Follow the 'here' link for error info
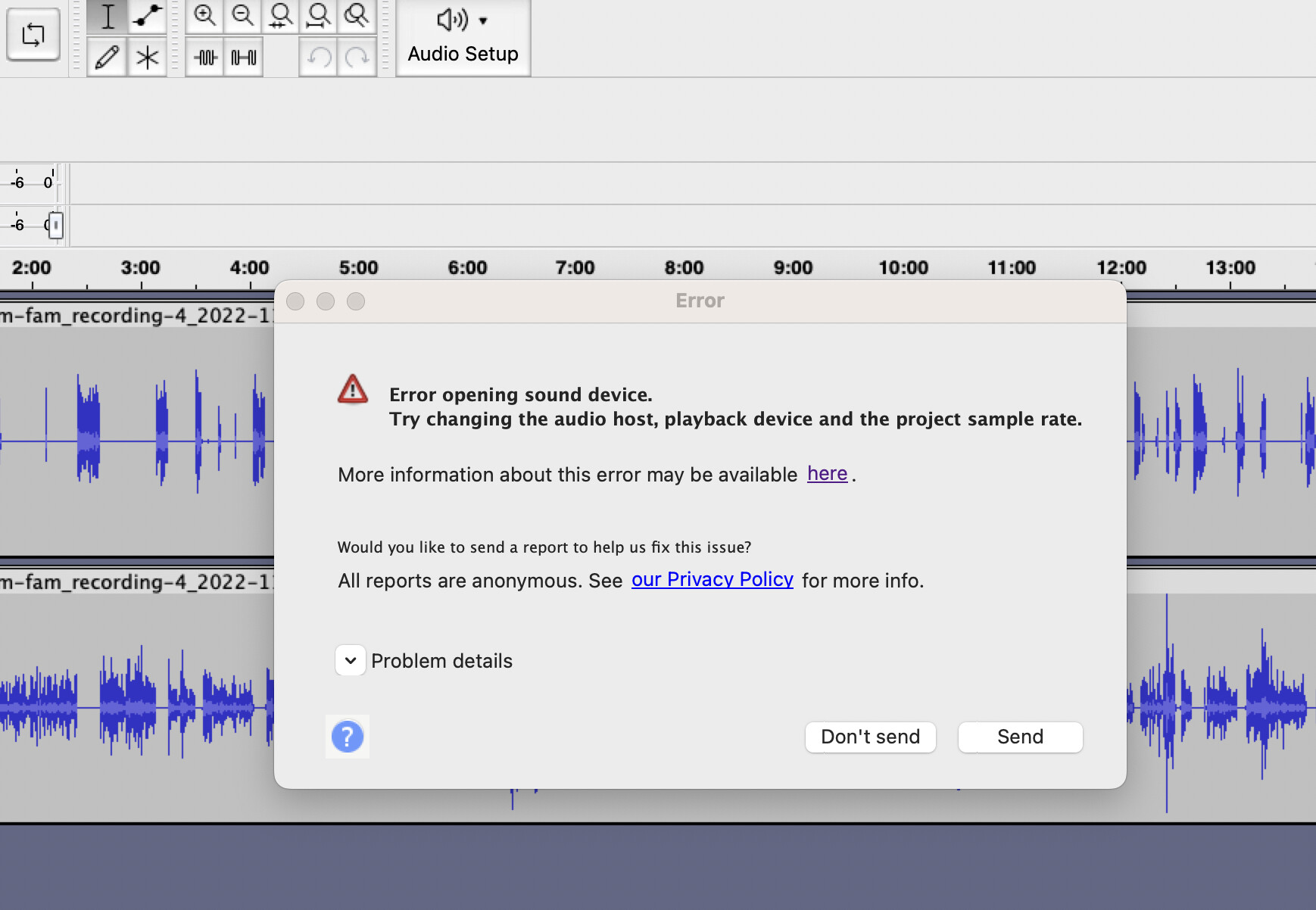 [827, 473]
